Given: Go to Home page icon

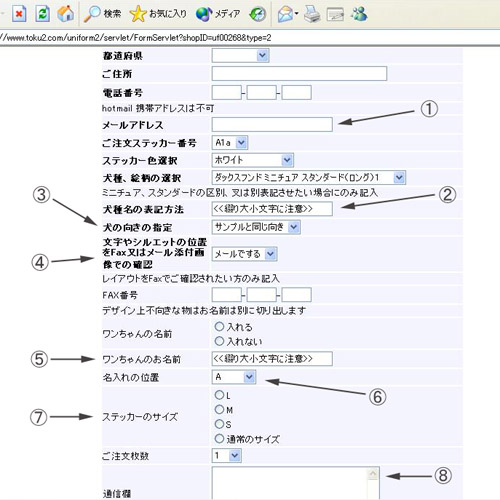Looking at the screenshot, I should [65, 14].
